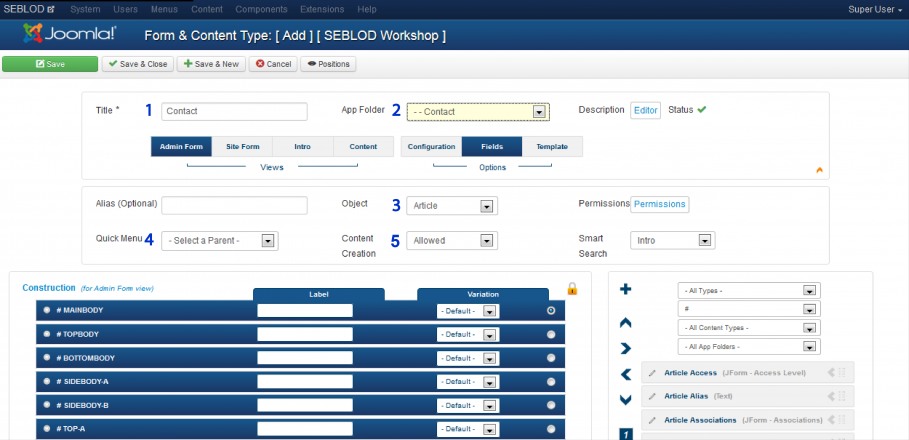Image resolution: width=909 pixels, height=440 pixels.
Task: Open the Components menu
Action: (261, 9)
